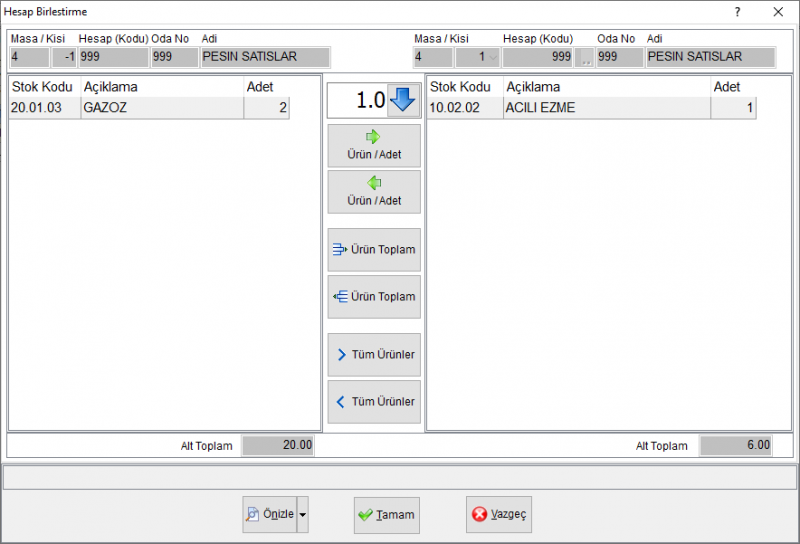The height and width of the screenshot is (544, 800).
Task: Confirm with the Tamam button
Action: pos(387,515)
